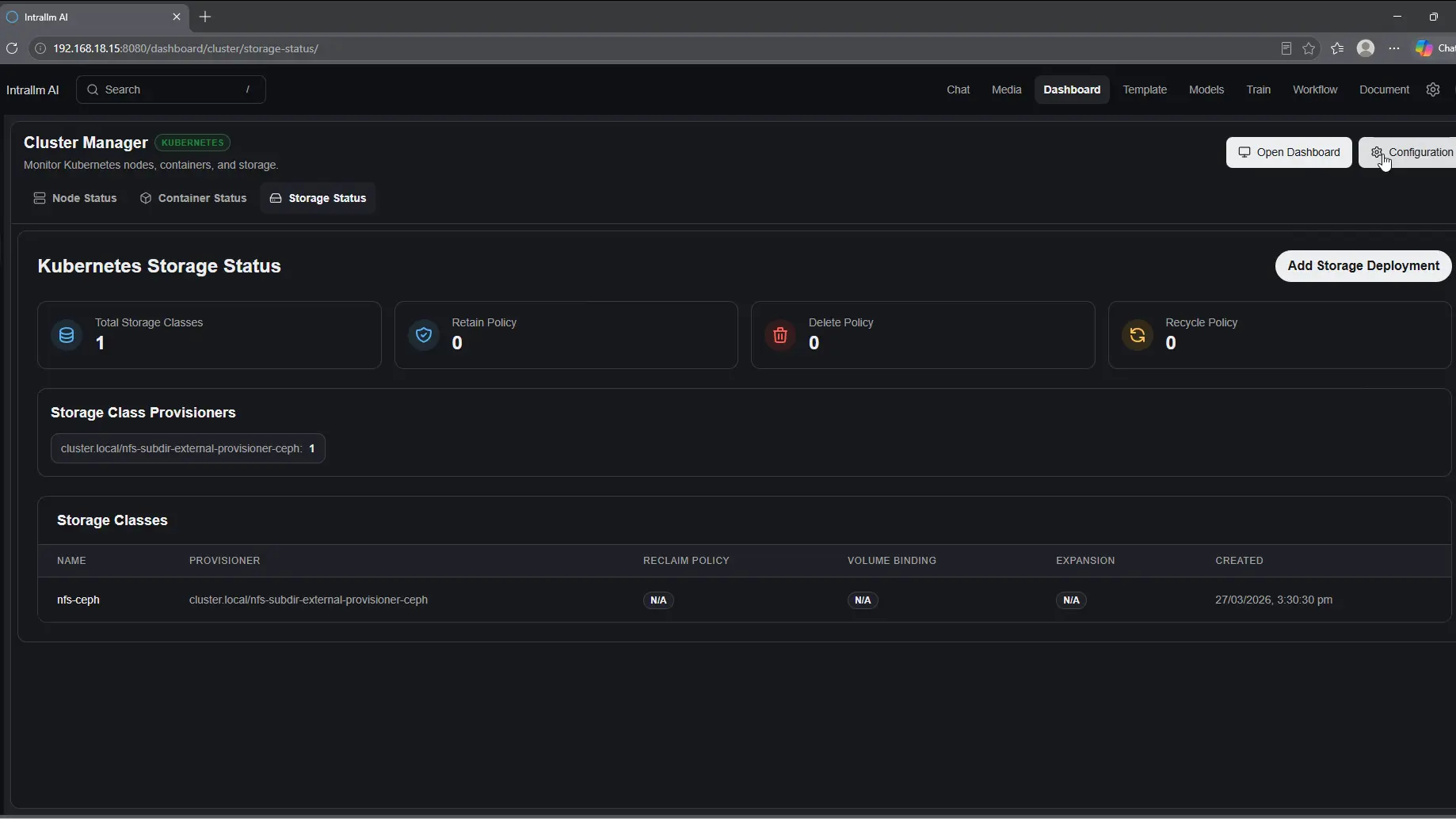Select the nfs-ceph storage class name

point(78,600)
